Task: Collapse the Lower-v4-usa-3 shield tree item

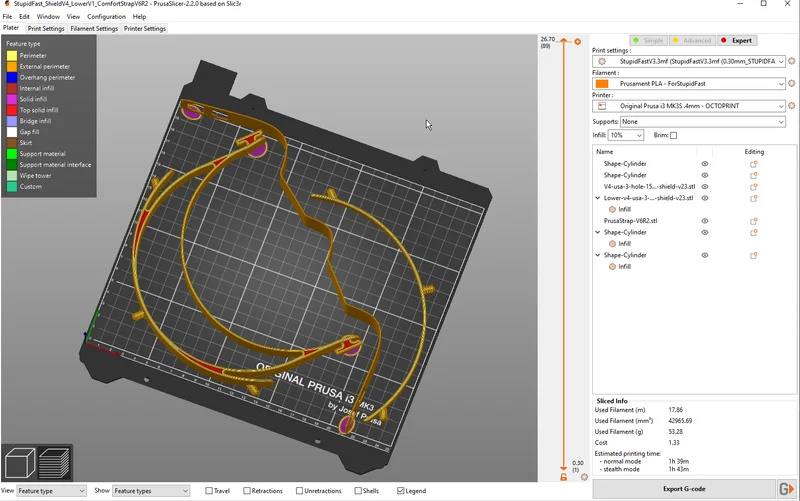Action: point(598,198)
